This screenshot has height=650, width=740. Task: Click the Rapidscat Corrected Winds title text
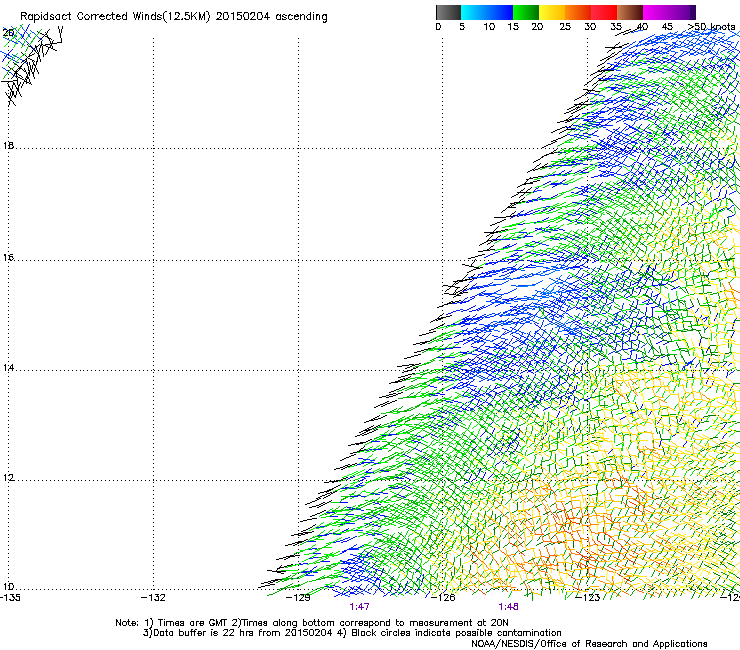174,17
